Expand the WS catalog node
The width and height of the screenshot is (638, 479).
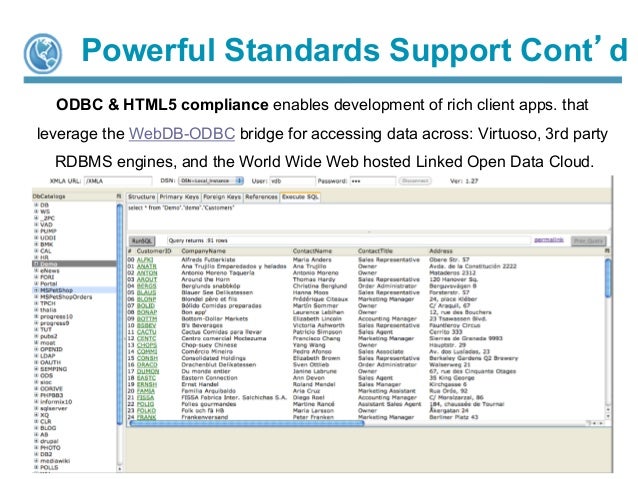coord(36,211)
